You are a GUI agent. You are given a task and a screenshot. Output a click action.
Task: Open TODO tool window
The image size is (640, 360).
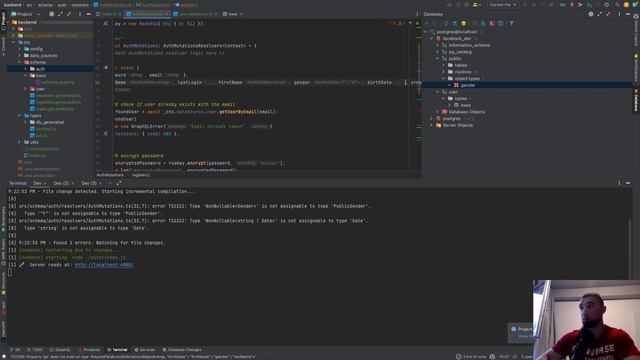(35, 350)
